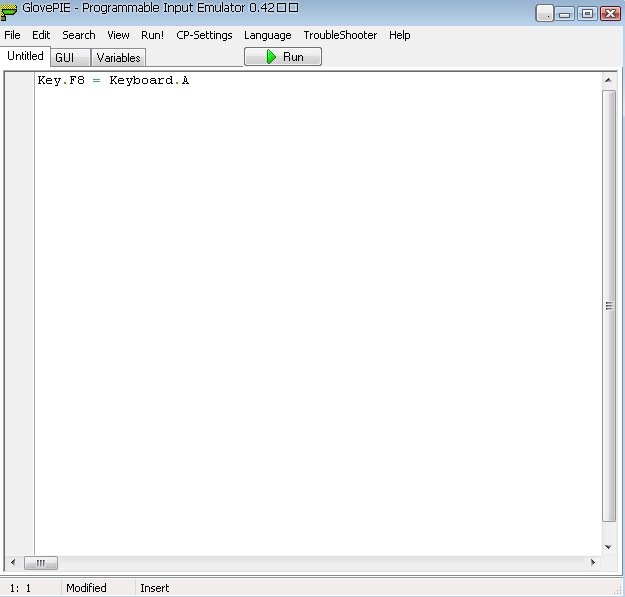Click the Modified status bar entry
625x597 pixels.
[86, 588]
